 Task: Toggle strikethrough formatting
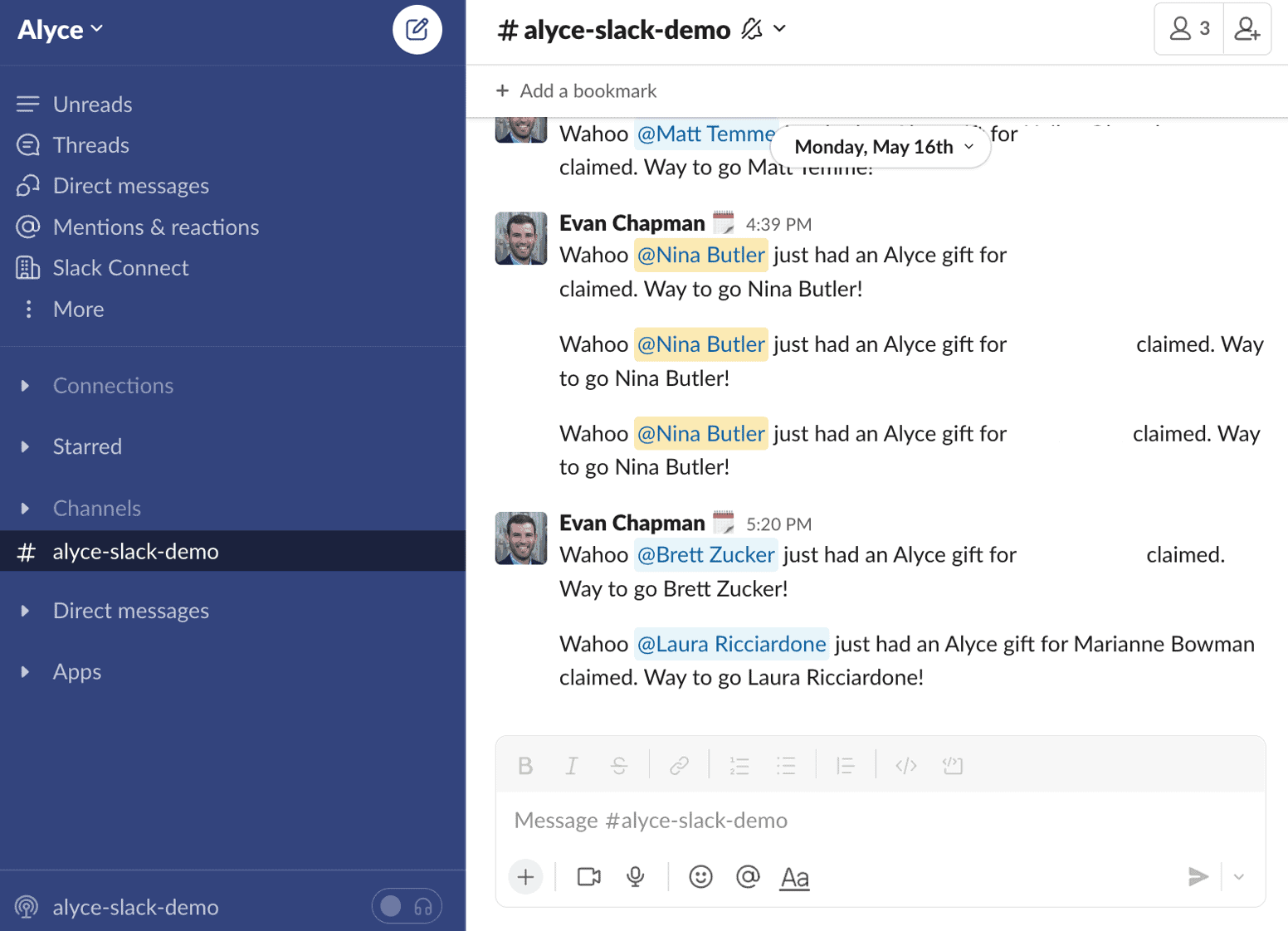coord(619,766)
